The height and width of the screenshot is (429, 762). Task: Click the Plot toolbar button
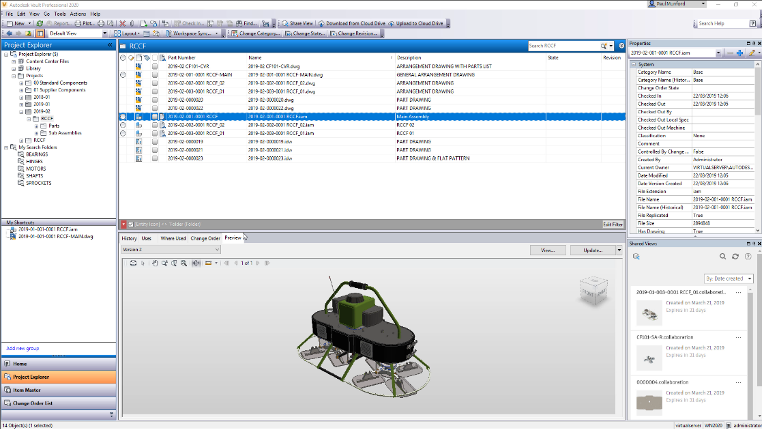(x=84, y=23)
